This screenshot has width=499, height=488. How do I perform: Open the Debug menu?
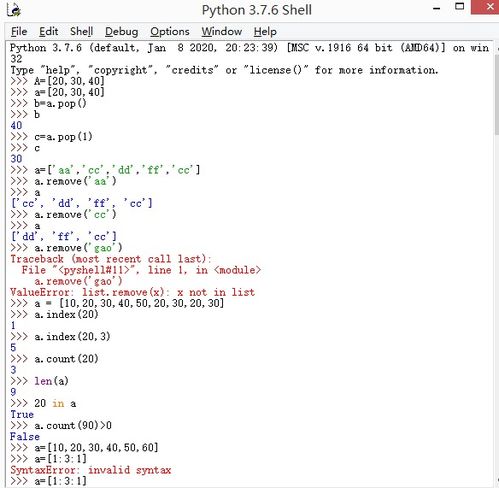(121, 32)
